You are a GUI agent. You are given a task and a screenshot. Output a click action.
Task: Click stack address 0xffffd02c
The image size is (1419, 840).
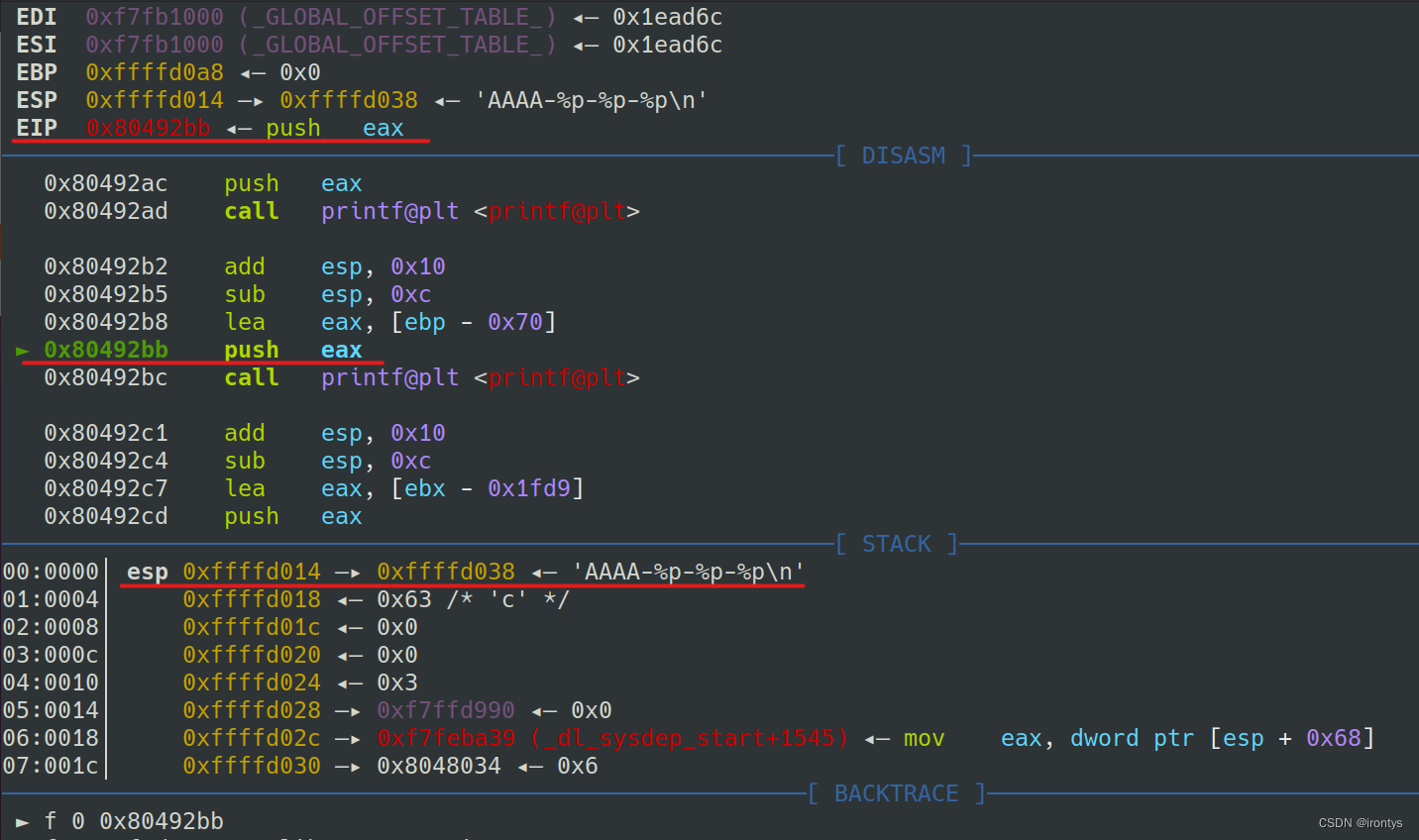(x=252, y=738)
